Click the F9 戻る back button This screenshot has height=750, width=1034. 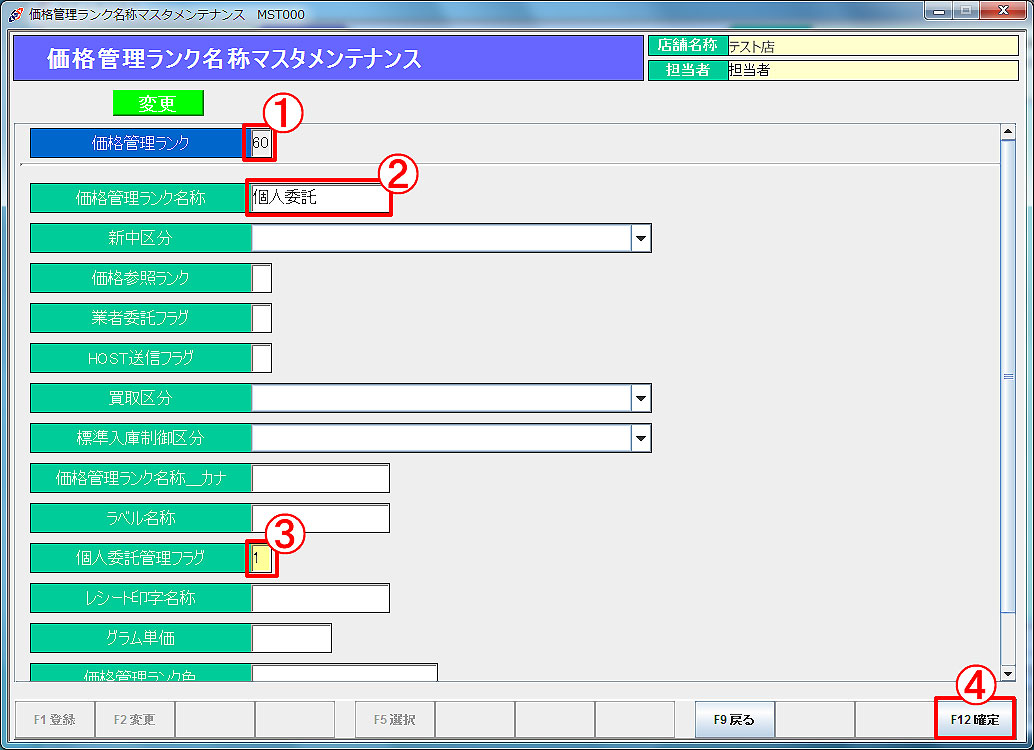[734, 719]
